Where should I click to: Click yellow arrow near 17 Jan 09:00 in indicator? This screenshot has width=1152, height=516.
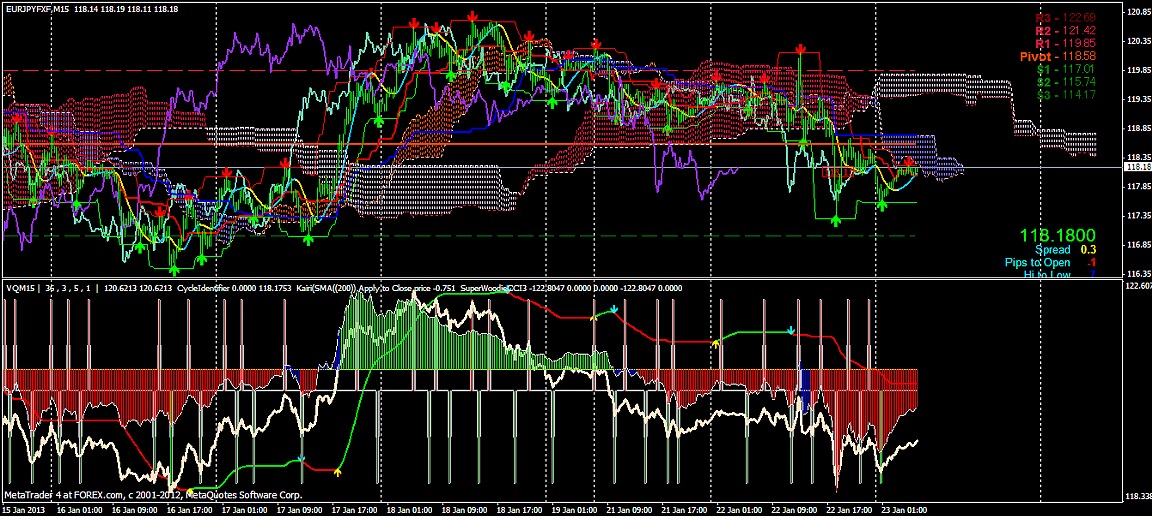click(337, 469)
